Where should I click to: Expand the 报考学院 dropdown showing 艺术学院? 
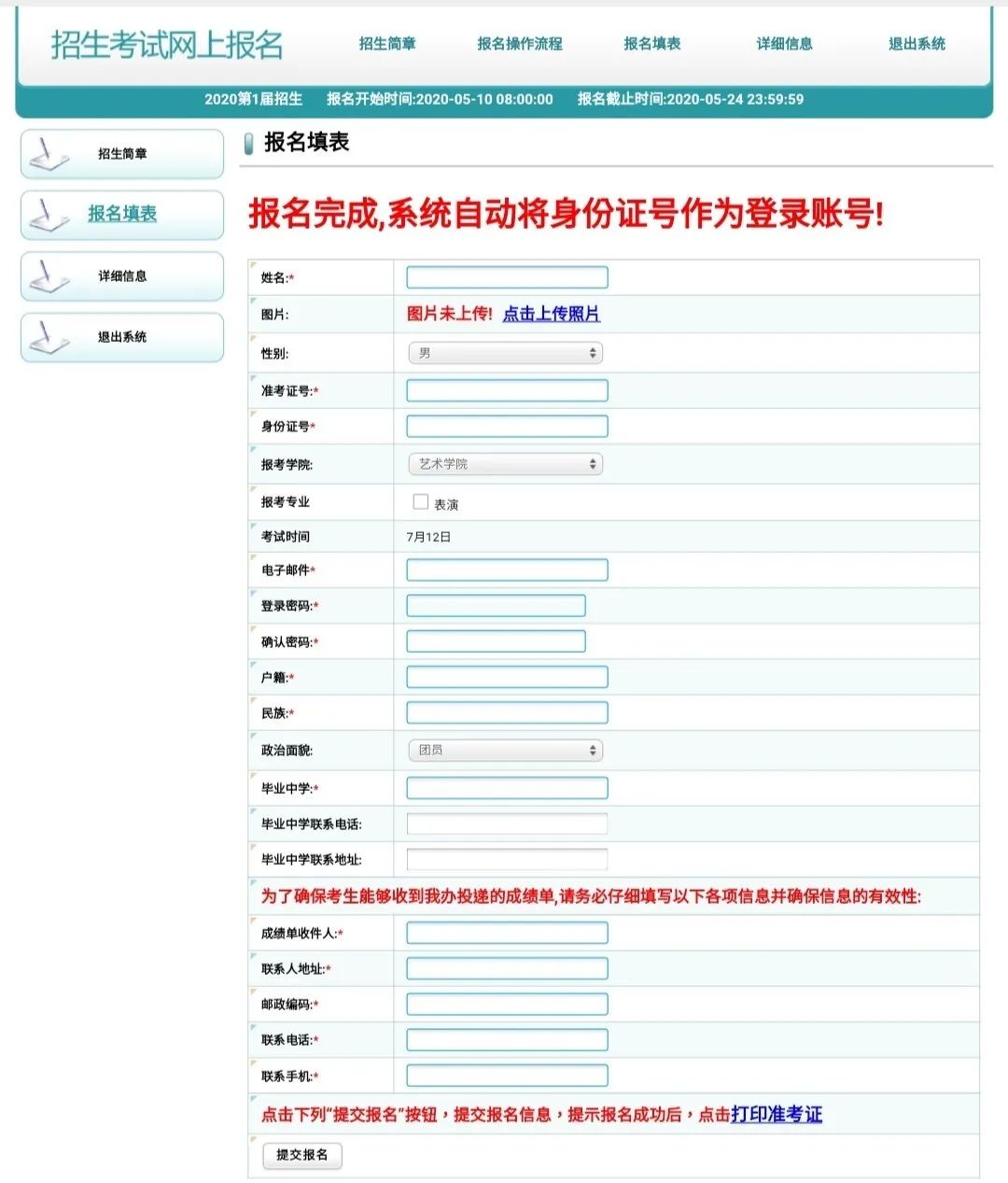click(505, 464)
